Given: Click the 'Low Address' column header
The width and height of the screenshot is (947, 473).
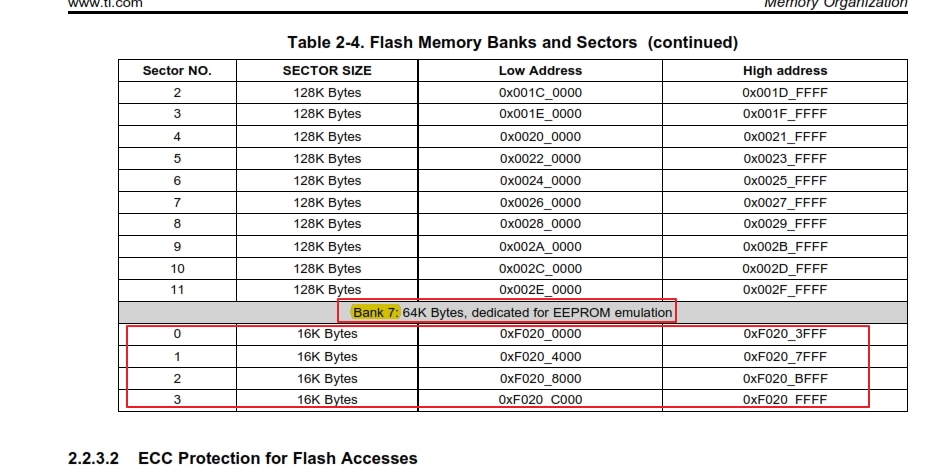Looking at the screenshot, I should tap(540, 71).
